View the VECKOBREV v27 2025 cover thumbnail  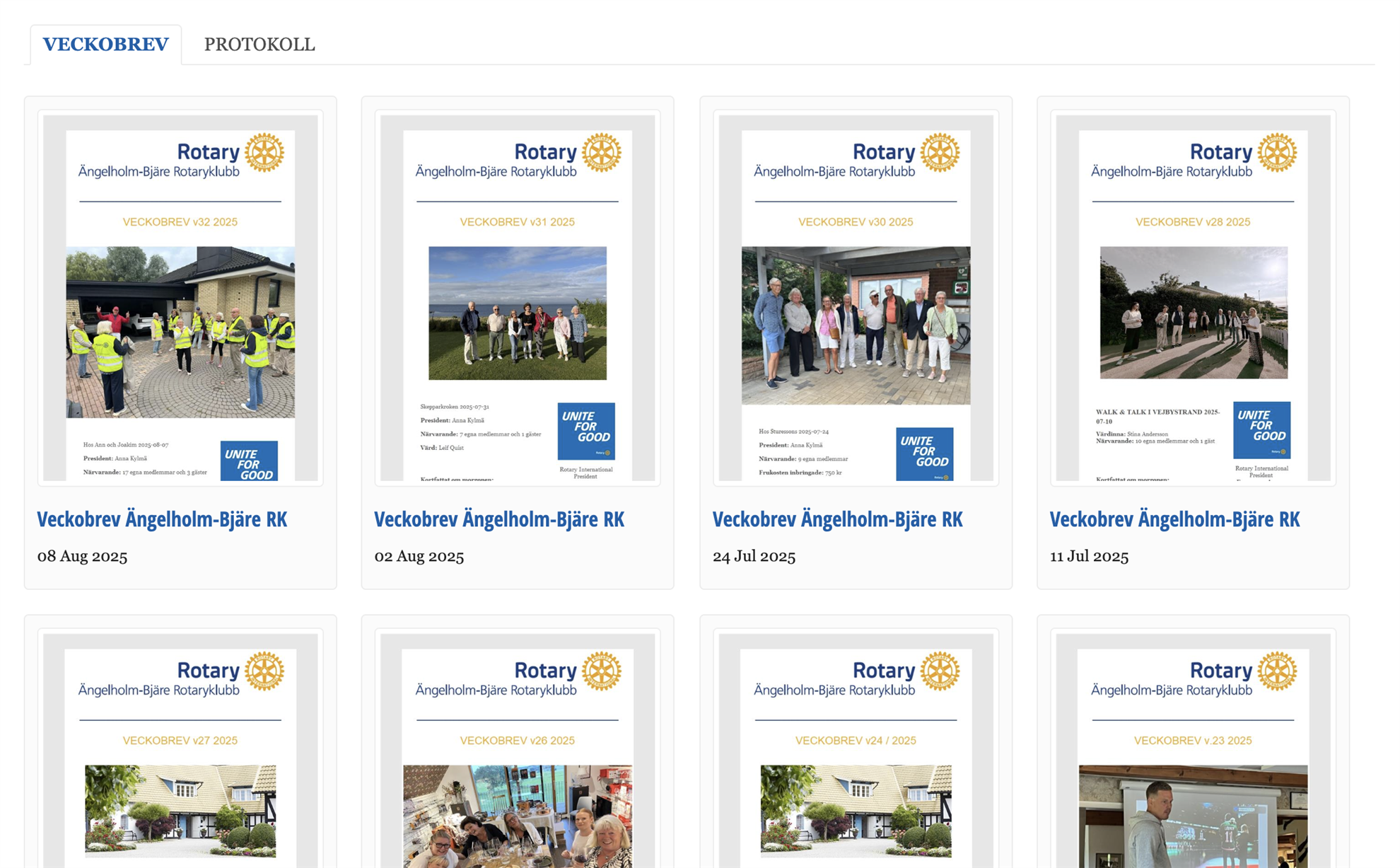click(180, 748)
